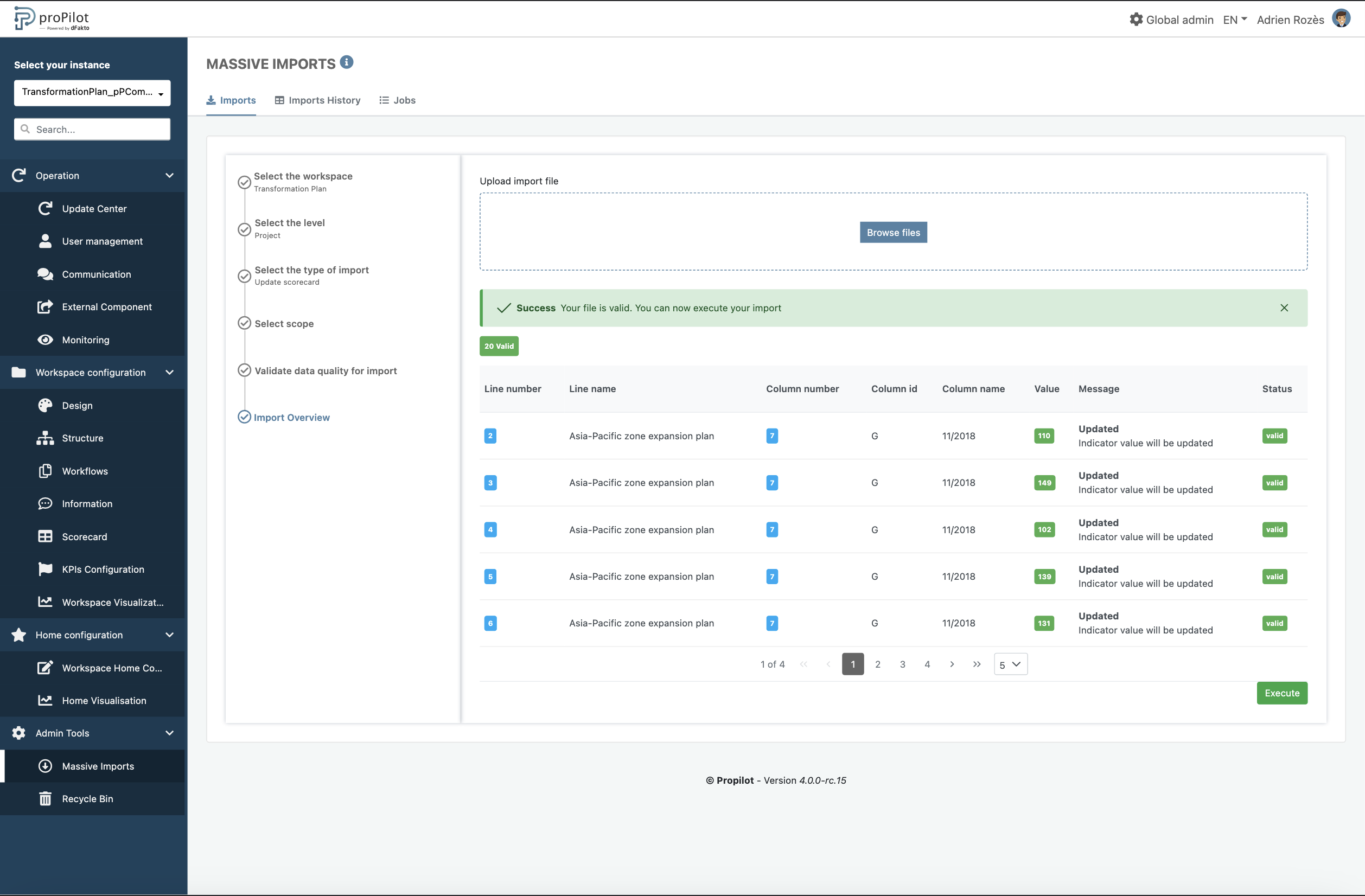This screenshot has height=896, width=1365.
Task: Click the Design palette icon
Action: pos(46,405)
